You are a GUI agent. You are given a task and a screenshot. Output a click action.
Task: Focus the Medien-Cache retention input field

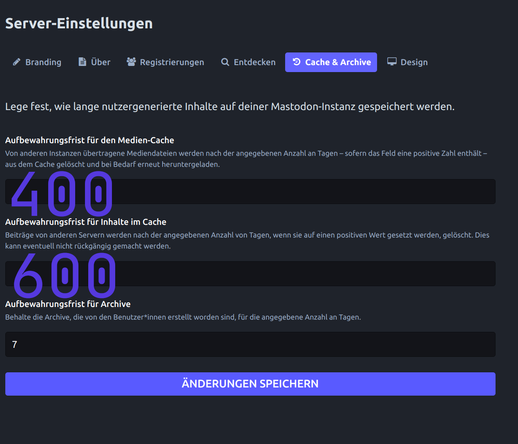coord(250,192)
